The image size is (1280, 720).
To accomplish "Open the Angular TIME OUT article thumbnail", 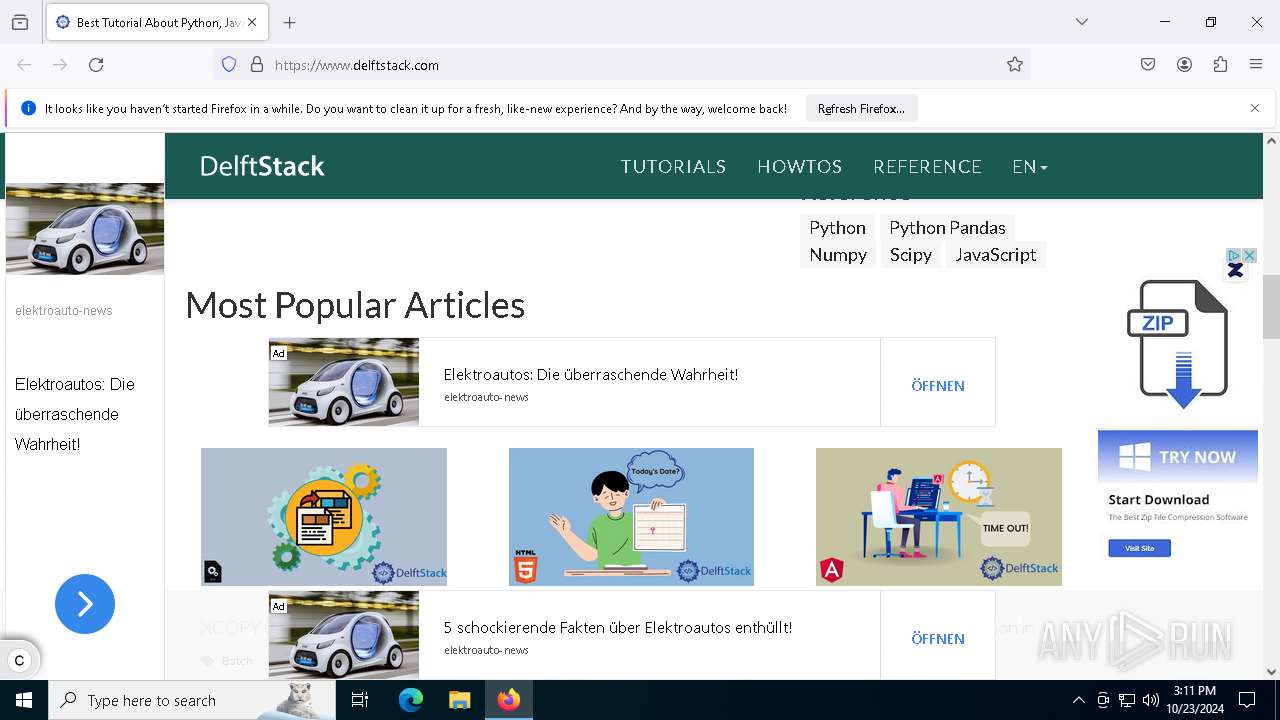I will coord(939,517).
